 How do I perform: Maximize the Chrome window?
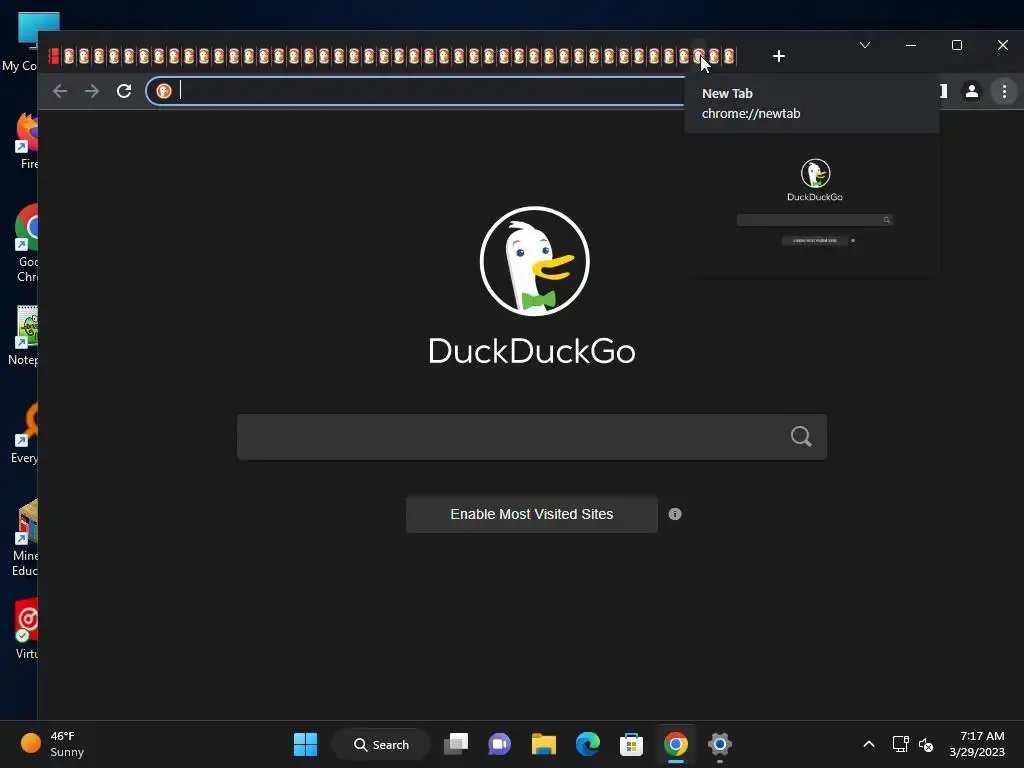pyautogui.click(x=957, y=45)
